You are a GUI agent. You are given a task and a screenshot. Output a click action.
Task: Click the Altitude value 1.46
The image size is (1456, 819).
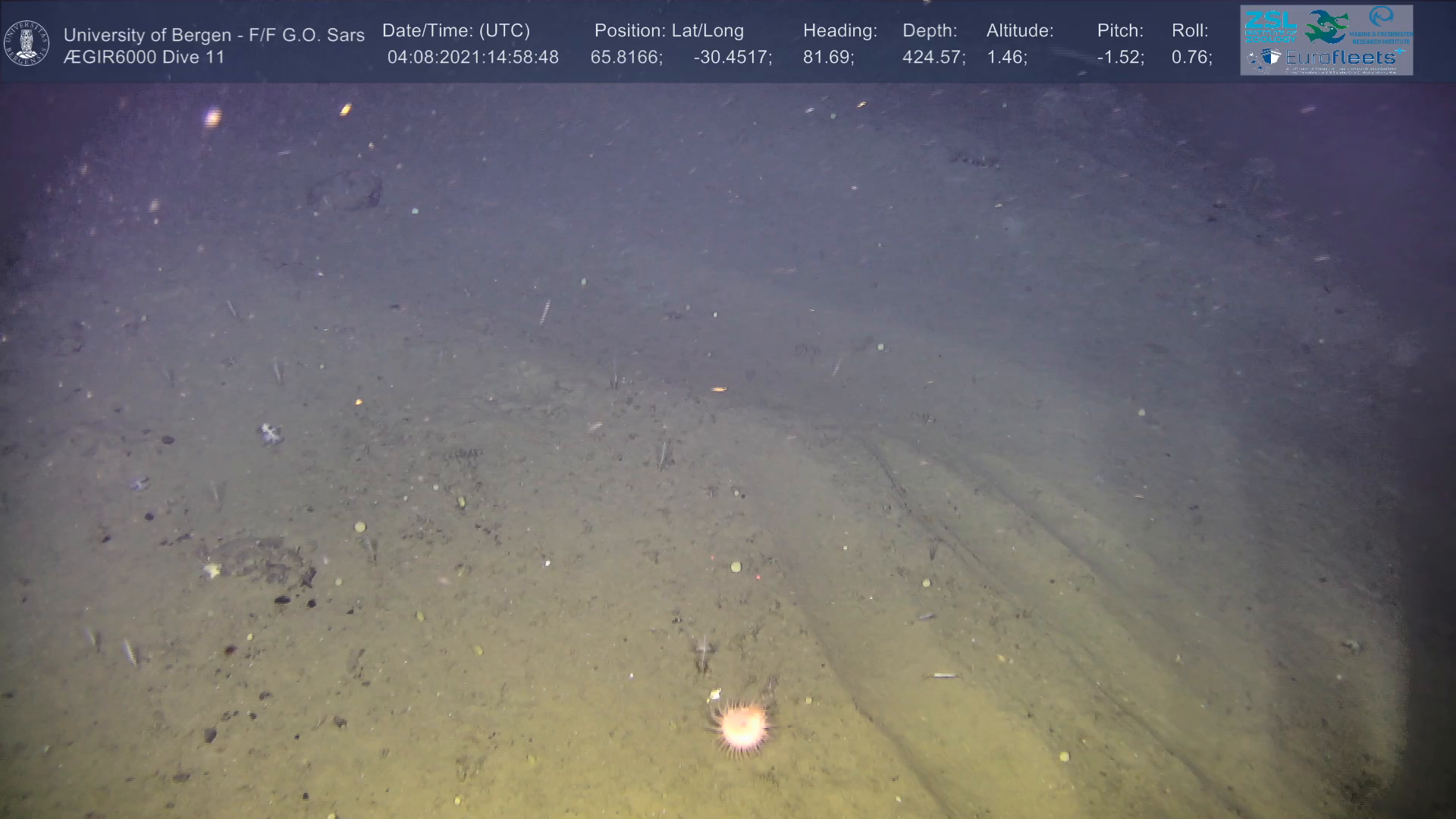[1006, 58]
